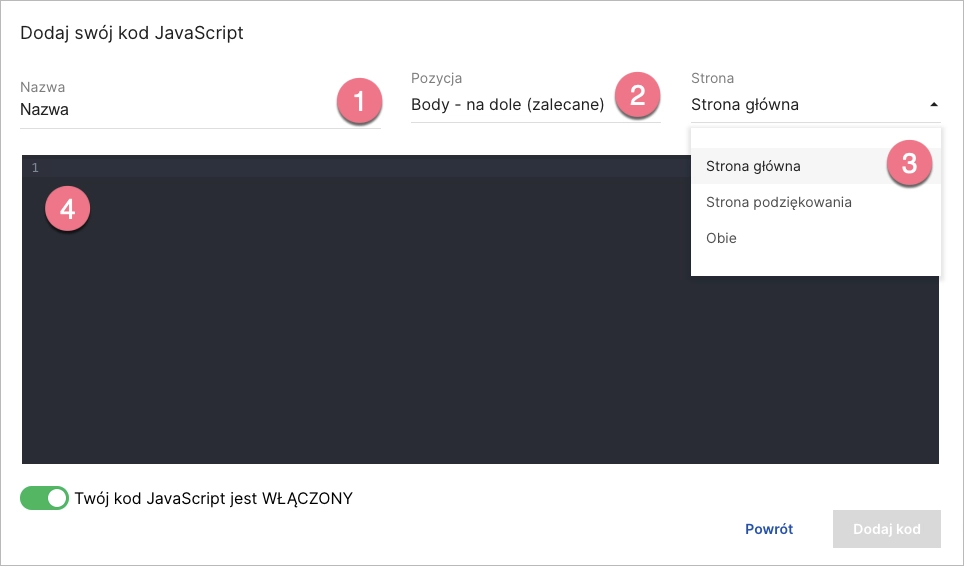Click the 'Pozycja' field label
The height and width of the screenshot is (566, 964).
pyautogui.click(x=436, y=78)
